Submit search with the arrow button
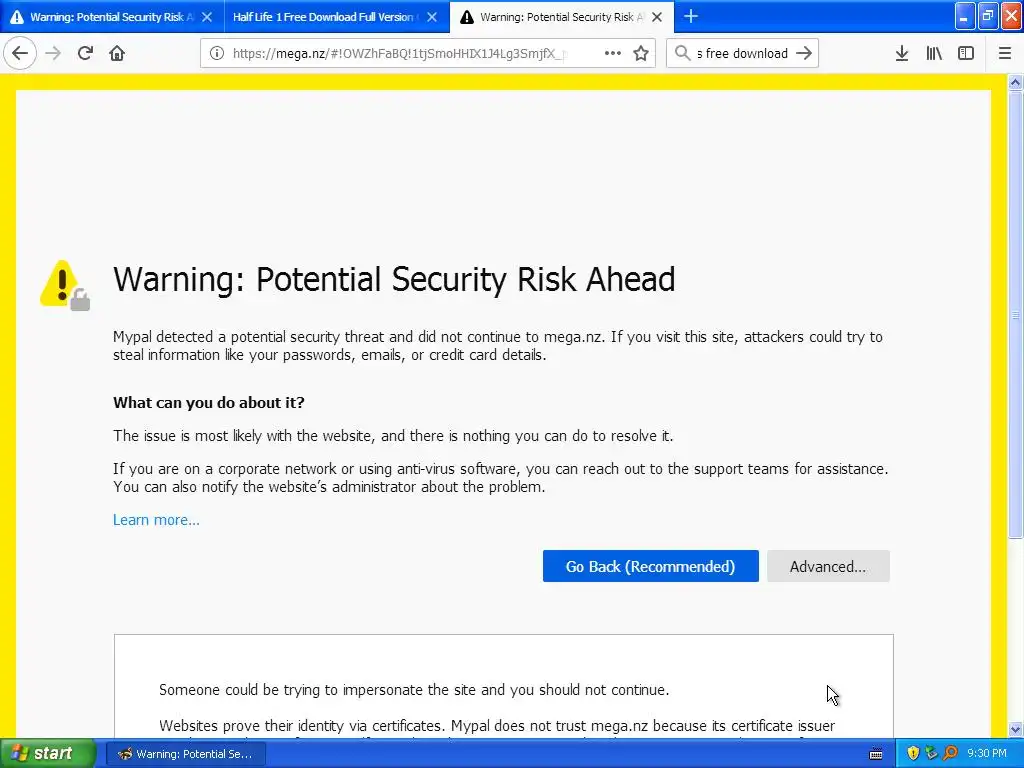Image resolution: width=1024 pixels, height=768 pixels. point(805,54)
